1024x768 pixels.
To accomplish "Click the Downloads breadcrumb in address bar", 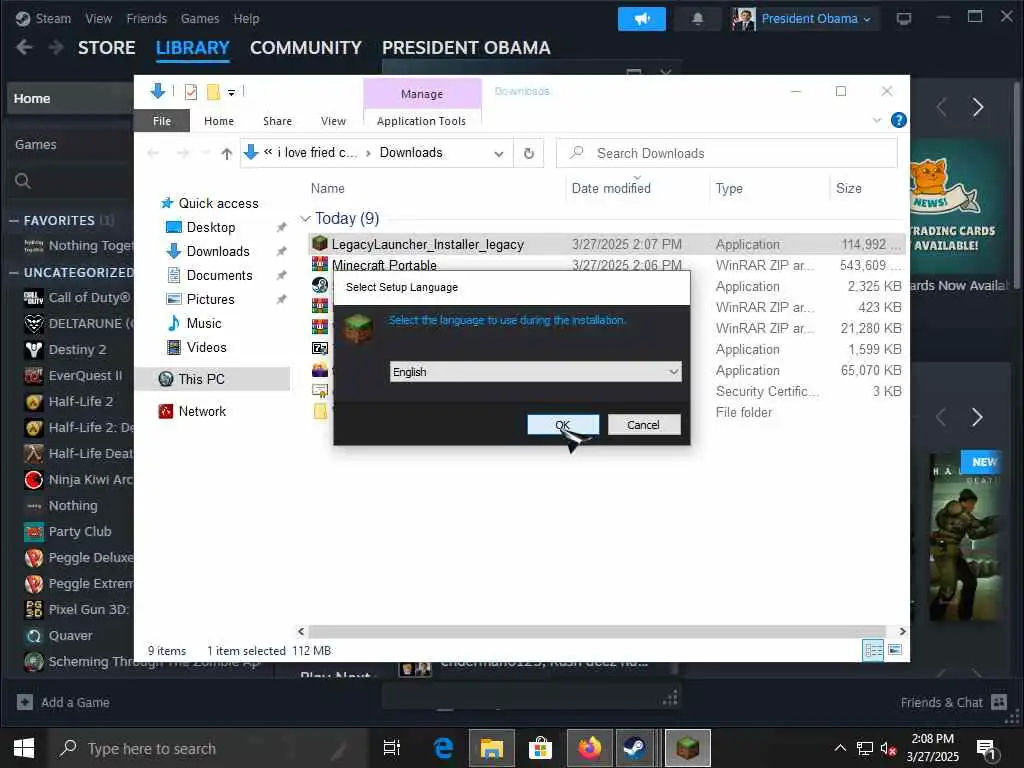I will tap(411, 152).
